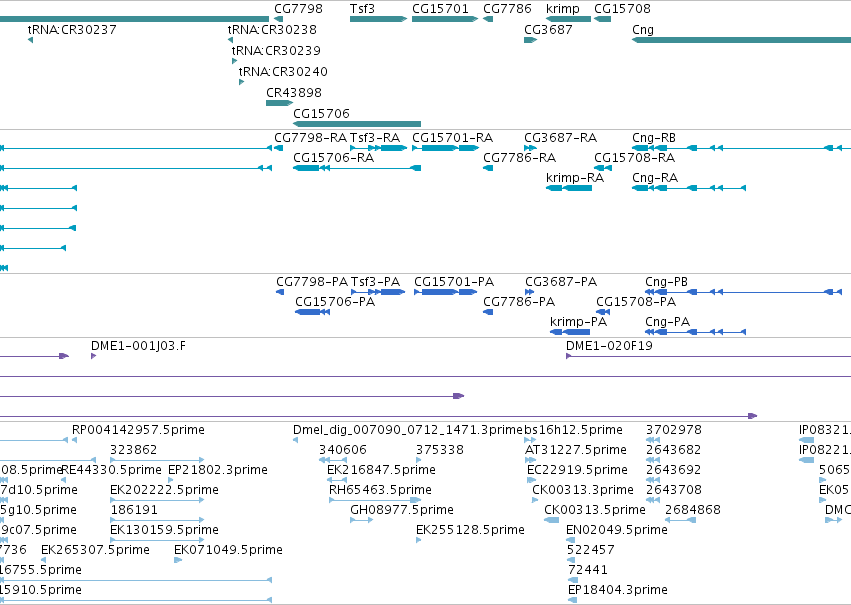Click the 2643682 feature label
The height and width of the screenshot is (605, 851).
pyautogui.click(x=673, y=450)
